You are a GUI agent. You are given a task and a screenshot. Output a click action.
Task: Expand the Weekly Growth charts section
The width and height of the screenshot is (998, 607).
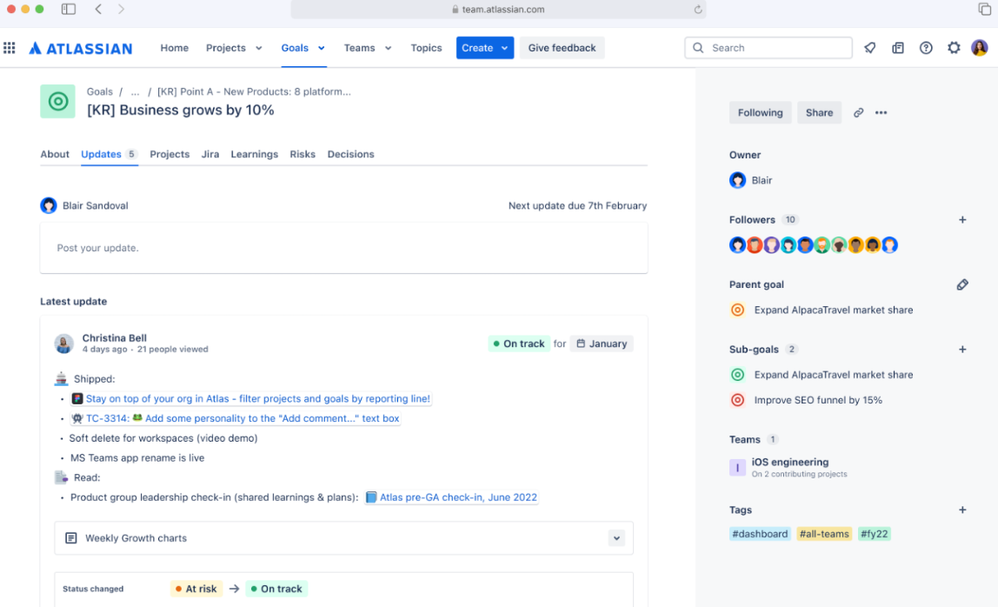click(x=618, y=537)
